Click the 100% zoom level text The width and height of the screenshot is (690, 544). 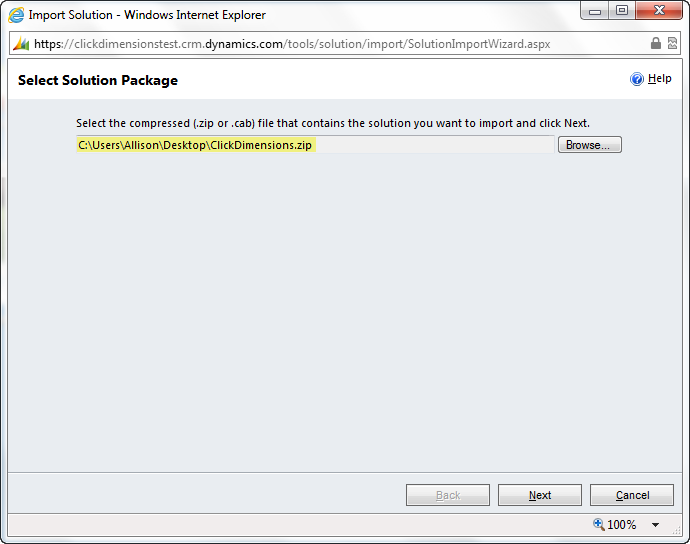point(622,524)
